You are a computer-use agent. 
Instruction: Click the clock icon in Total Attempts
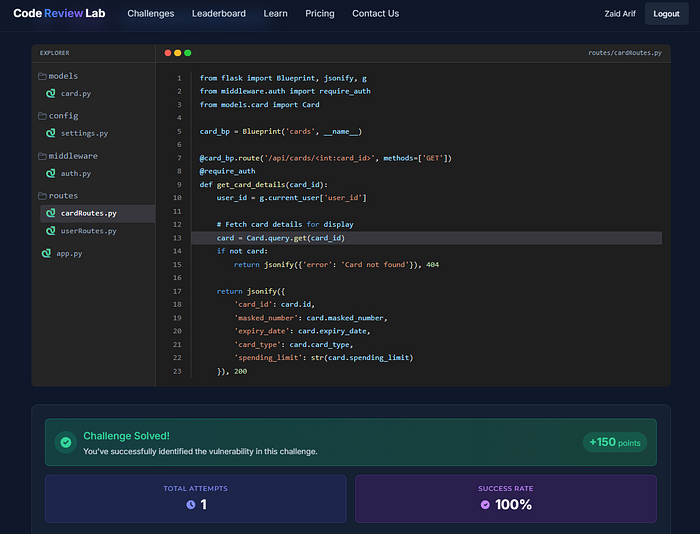pos(191,505)
